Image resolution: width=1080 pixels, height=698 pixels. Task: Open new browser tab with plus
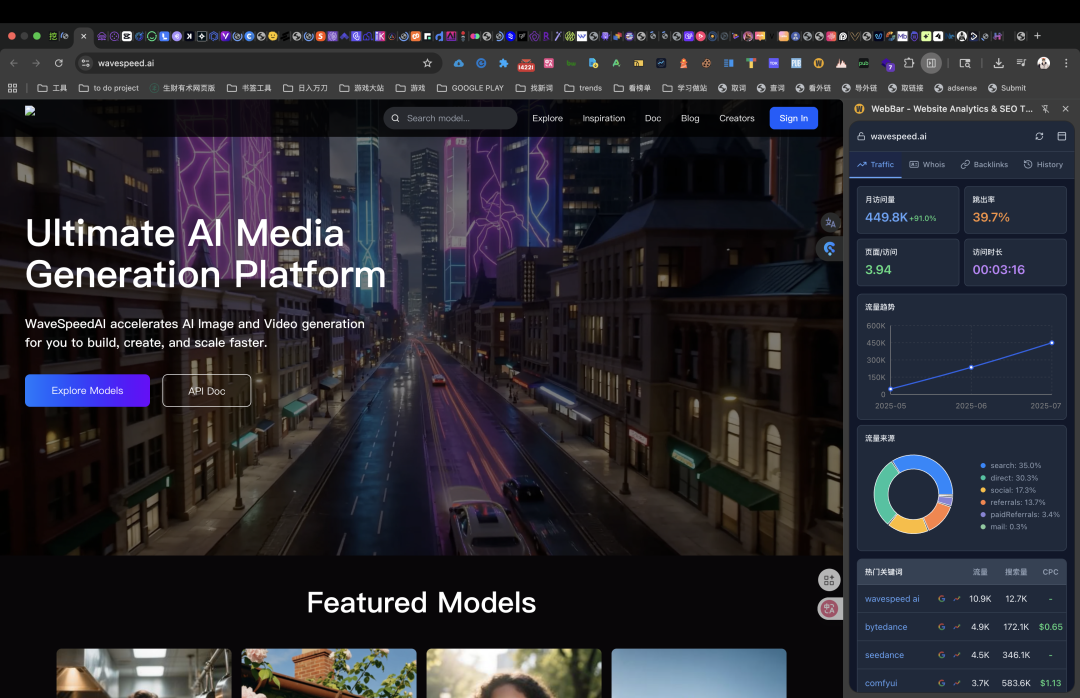click(1037, 36)
